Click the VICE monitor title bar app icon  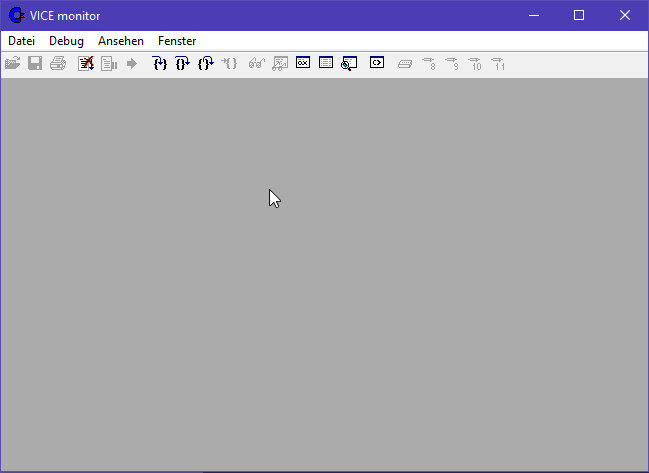(x=16, y=15)
